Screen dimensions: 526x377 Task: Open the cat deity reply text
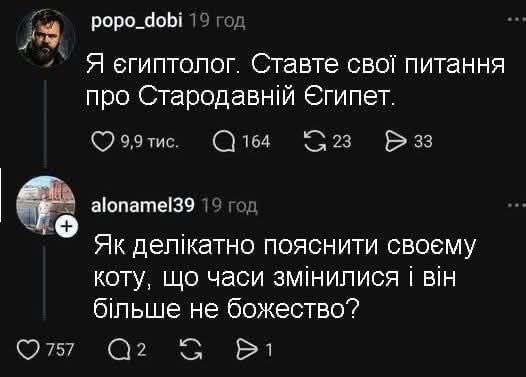(x=284, y=276)
